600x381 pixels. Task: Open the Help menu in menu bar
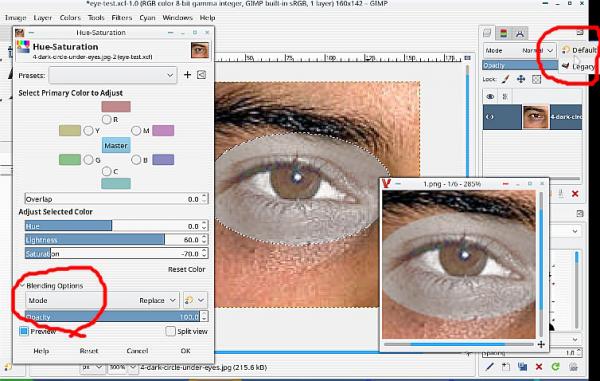pyautogui.click(x=207, y=18)
